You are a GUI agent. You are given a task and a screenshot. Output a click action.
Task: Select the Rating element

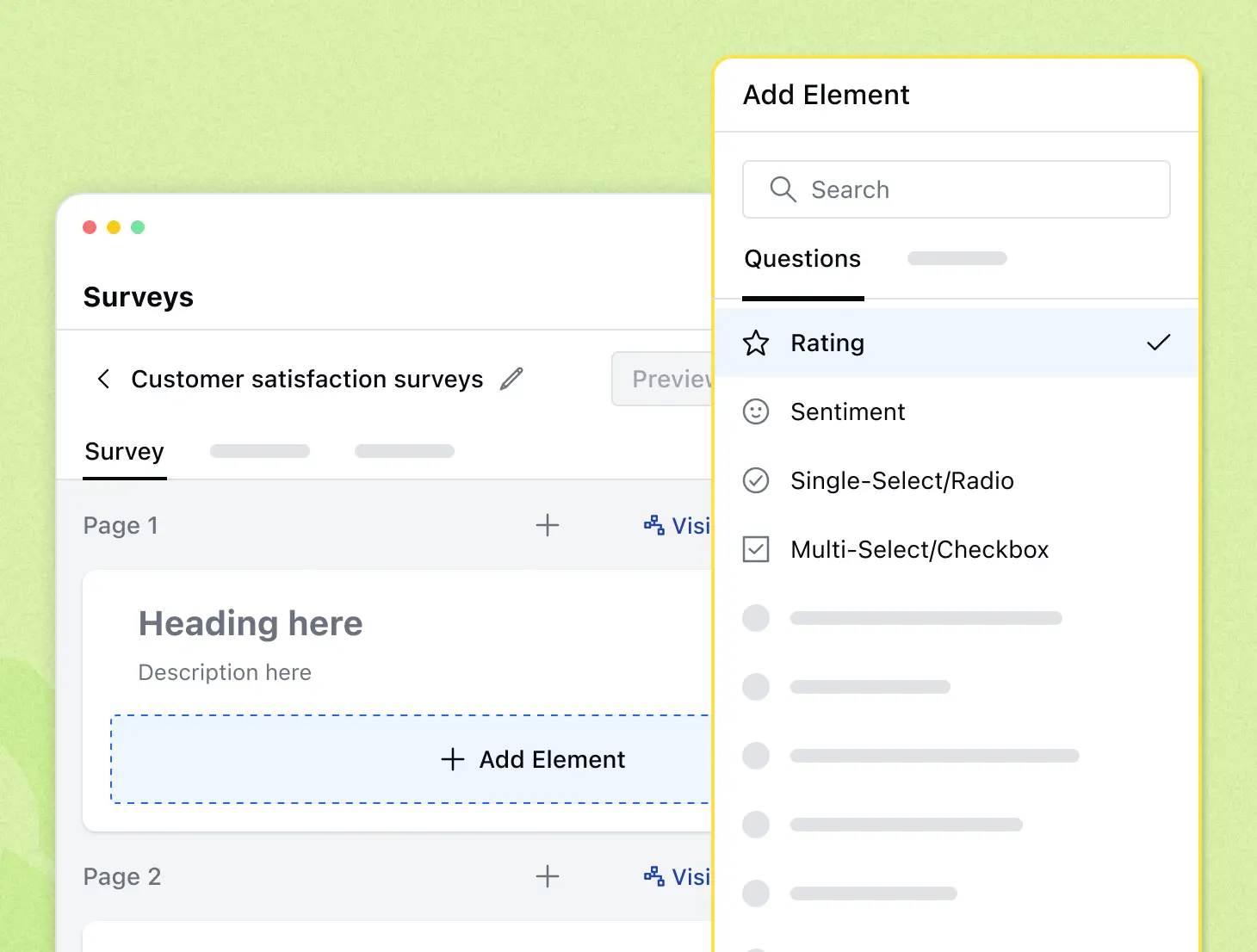(x=957, y=343)
